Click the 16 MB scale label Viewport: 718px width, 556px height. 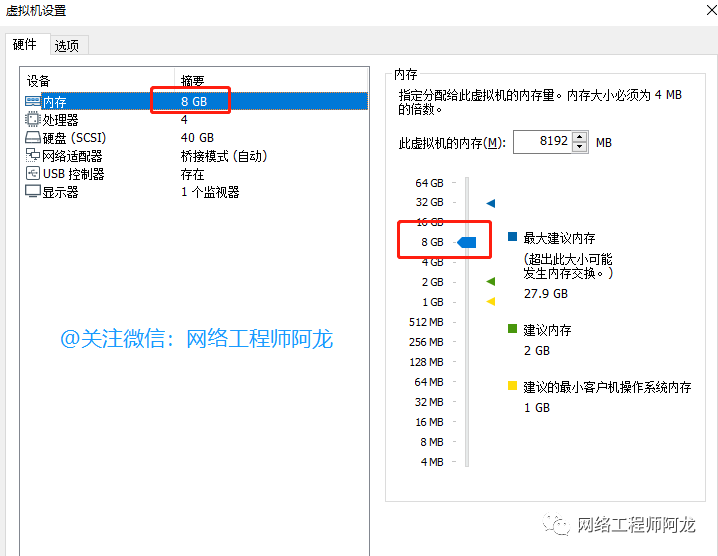coord(430,422)
